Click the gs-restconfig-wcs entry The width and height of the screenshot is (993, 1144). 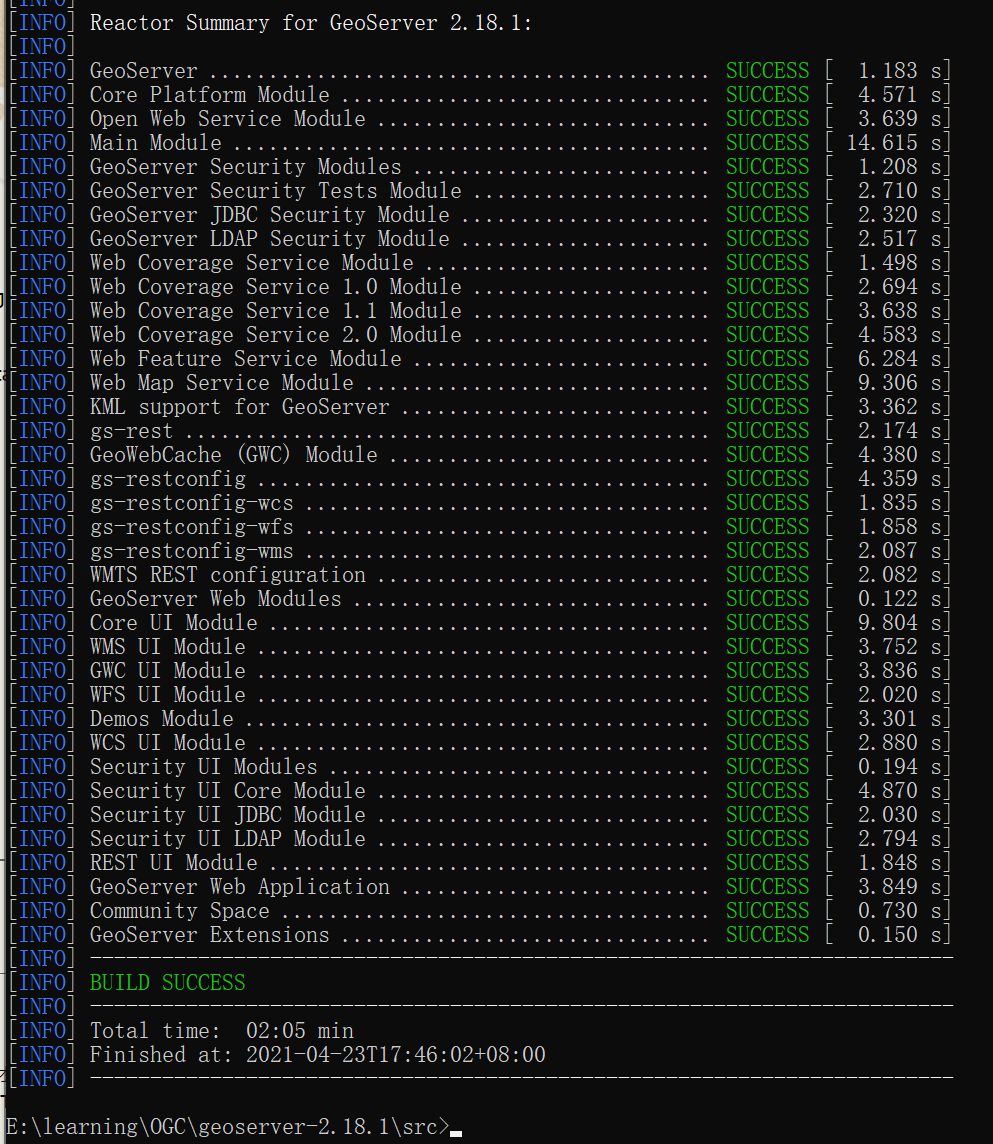[x=191, y=503]
